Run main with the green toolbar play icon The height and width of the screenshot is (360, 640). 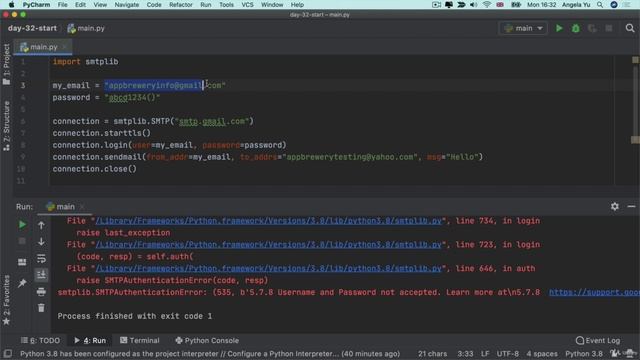(559, 28)
